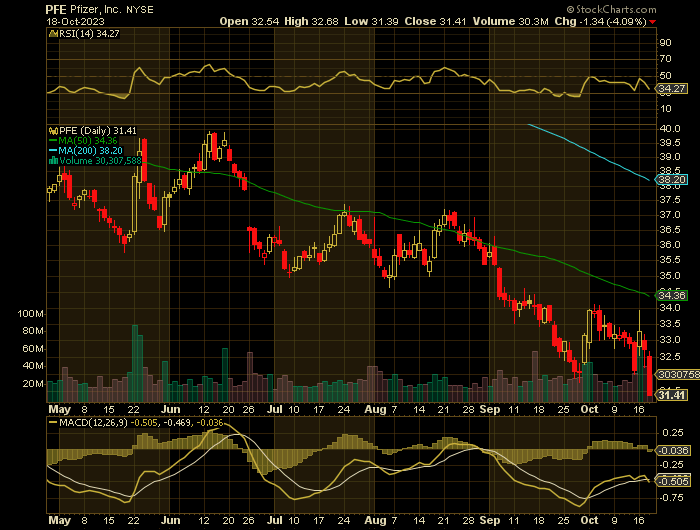Click the red down arrow change indicator
Viewport: 700px width, 530px height.
(653, 22)
